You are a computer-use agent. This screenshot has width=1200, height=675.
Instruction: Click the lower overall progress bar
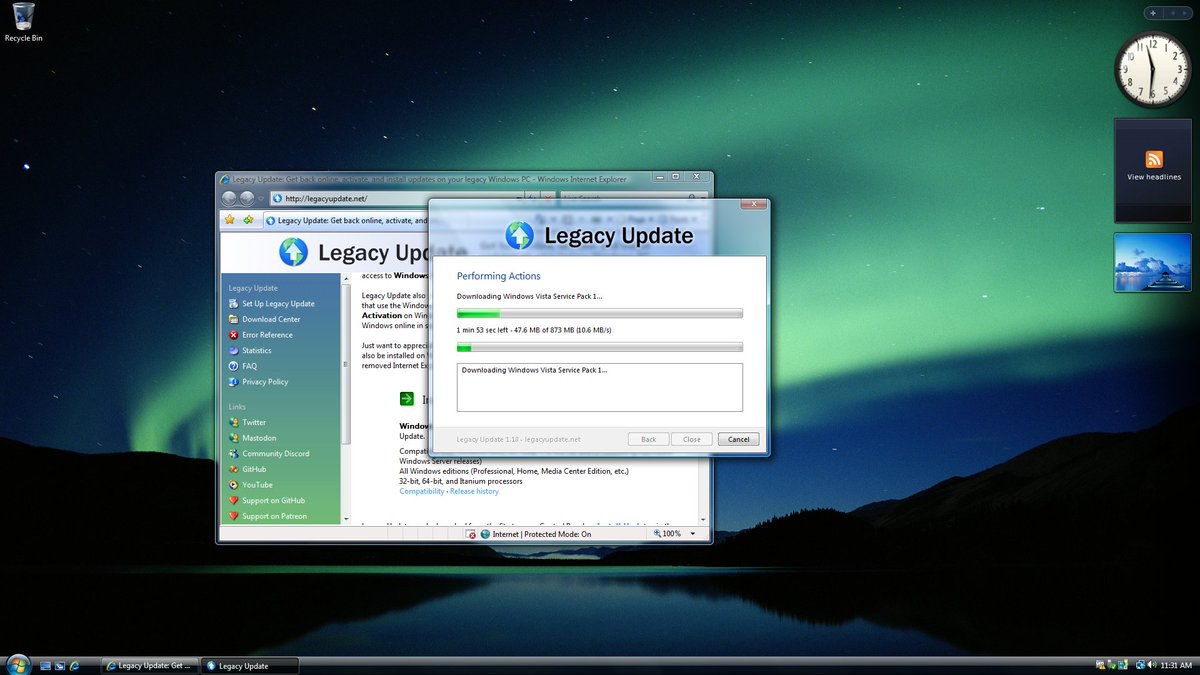pyautogui.click(x=600, y=347)
